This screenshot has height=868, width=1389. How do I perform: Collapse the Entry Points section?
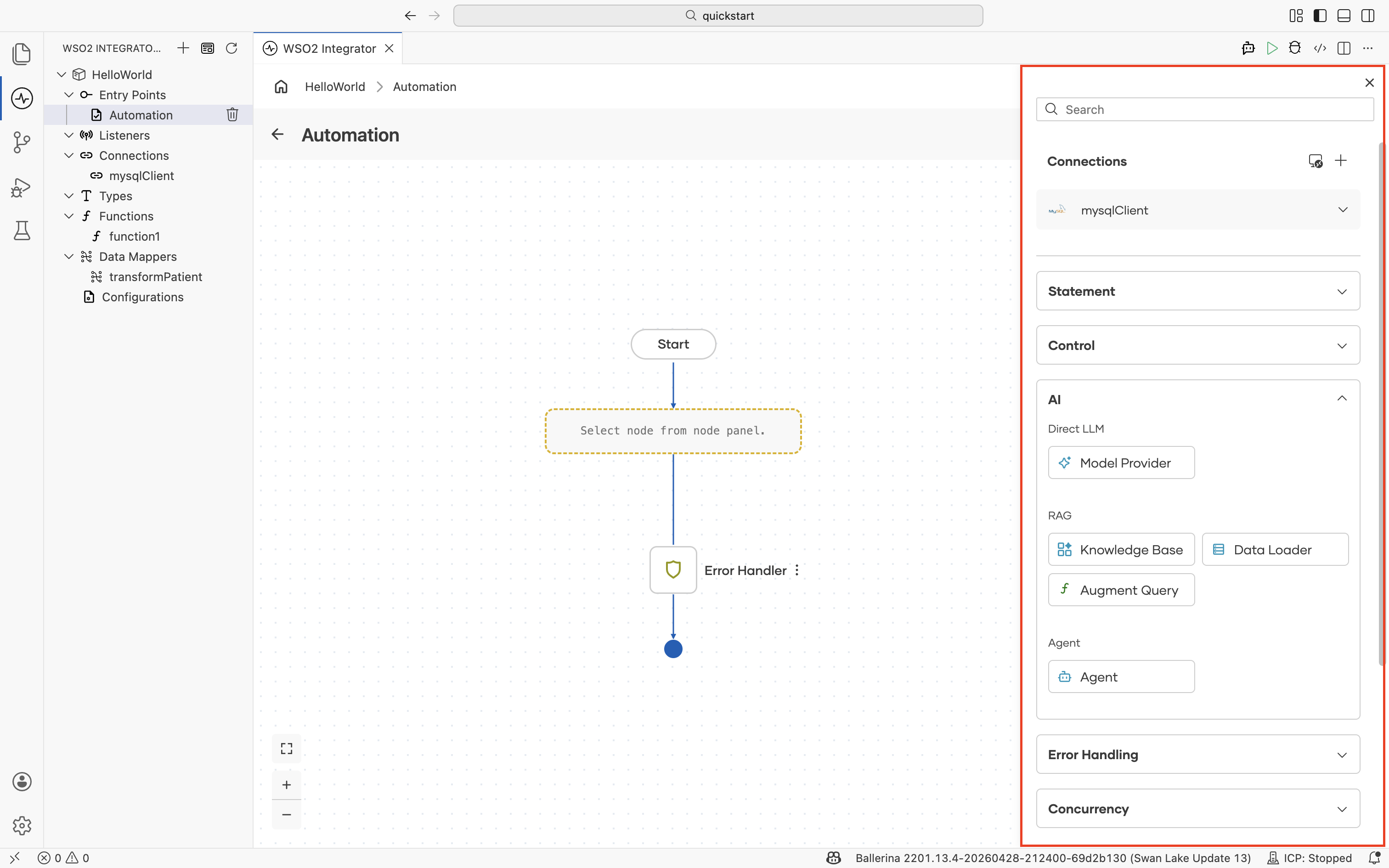point(69,95)
